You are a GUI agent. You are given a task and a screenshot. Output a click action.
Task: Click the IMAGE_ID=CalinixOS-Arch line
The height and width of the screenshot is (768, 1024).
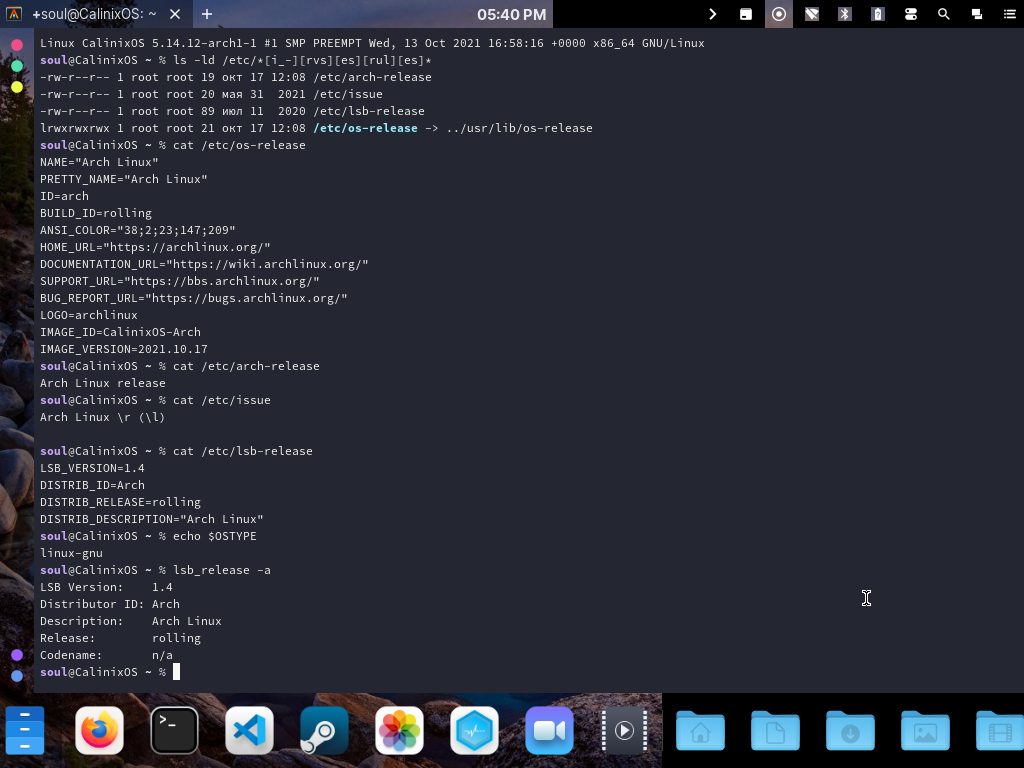(x=120, y=332)
